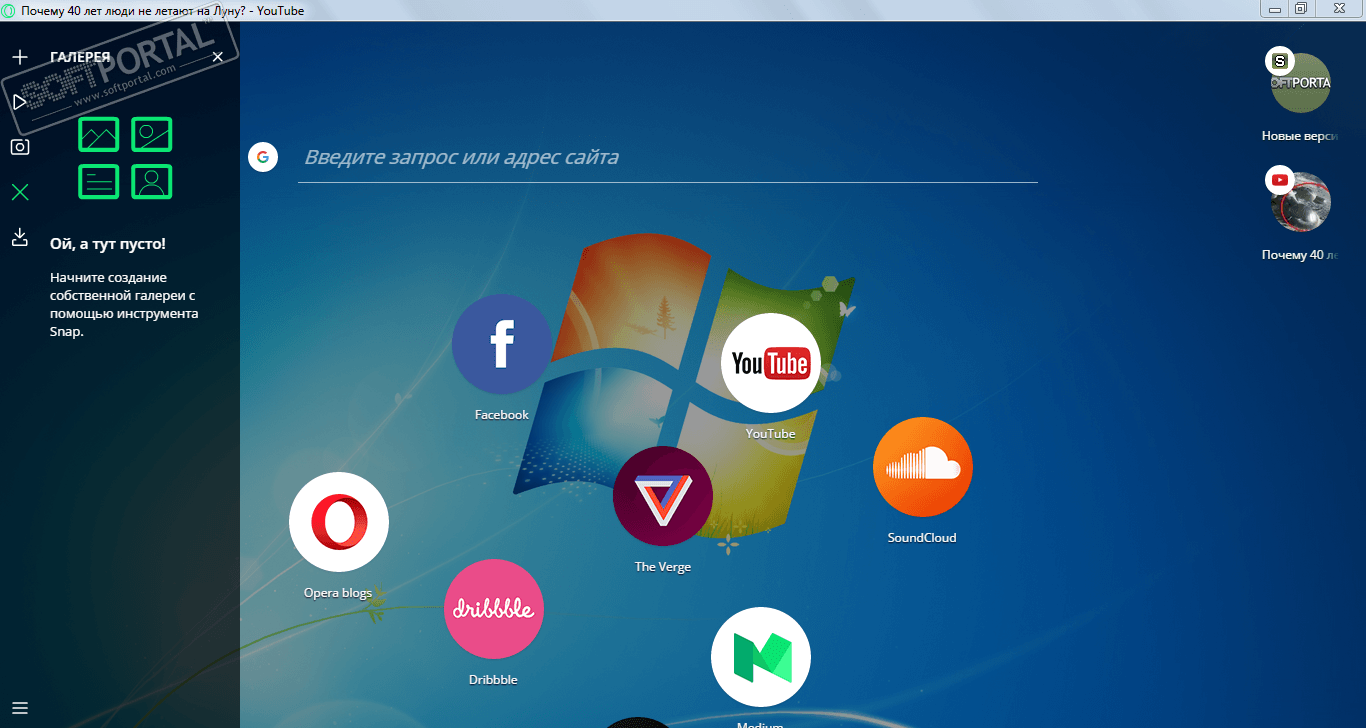Screen dimensions: 1366x728
Task: Switch to the Softportal tab bubble
Action: [1301, 82]
